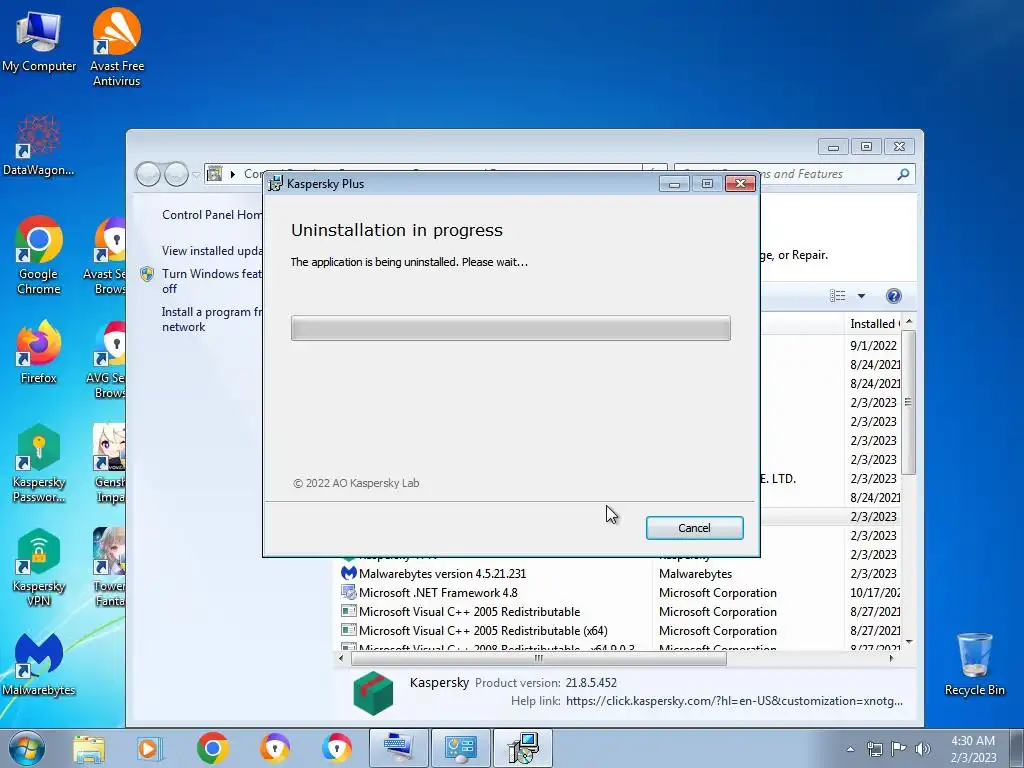The width and height of the screenshot is (1024, 768).
Task: Click 9/1/2022 installed date cell
Action: pos(873,345)
